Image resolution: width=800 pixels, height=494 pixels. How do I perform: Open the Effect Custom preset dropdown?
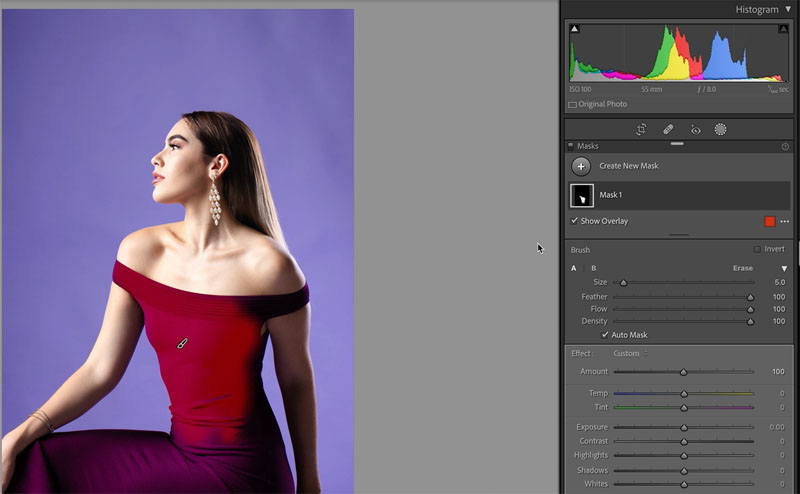[631, 353]
